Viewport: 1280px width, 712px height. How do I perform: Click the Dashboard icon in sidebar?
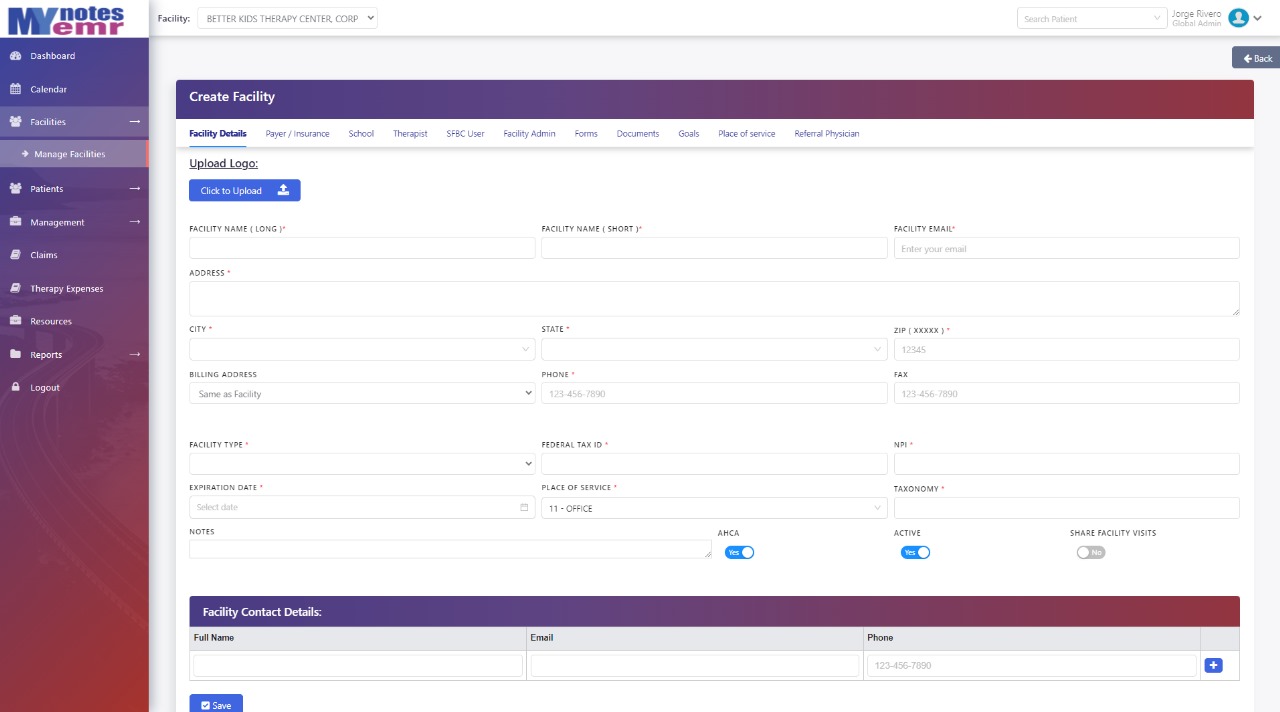[x=16, y=56]
